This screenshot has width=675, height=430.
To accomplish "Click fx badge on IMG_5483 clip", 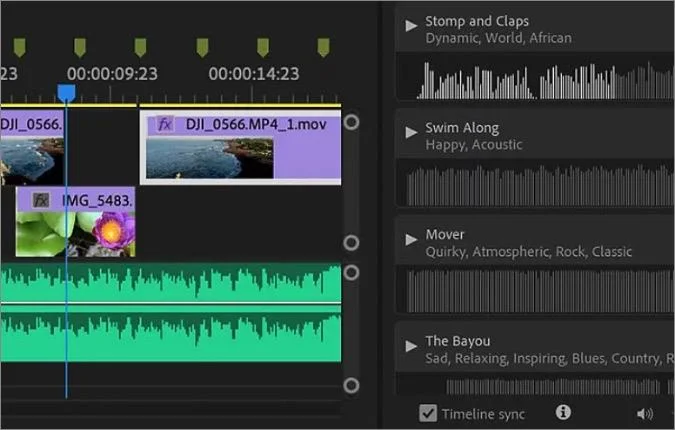I will pyautogui.click(x=41, y=200).
